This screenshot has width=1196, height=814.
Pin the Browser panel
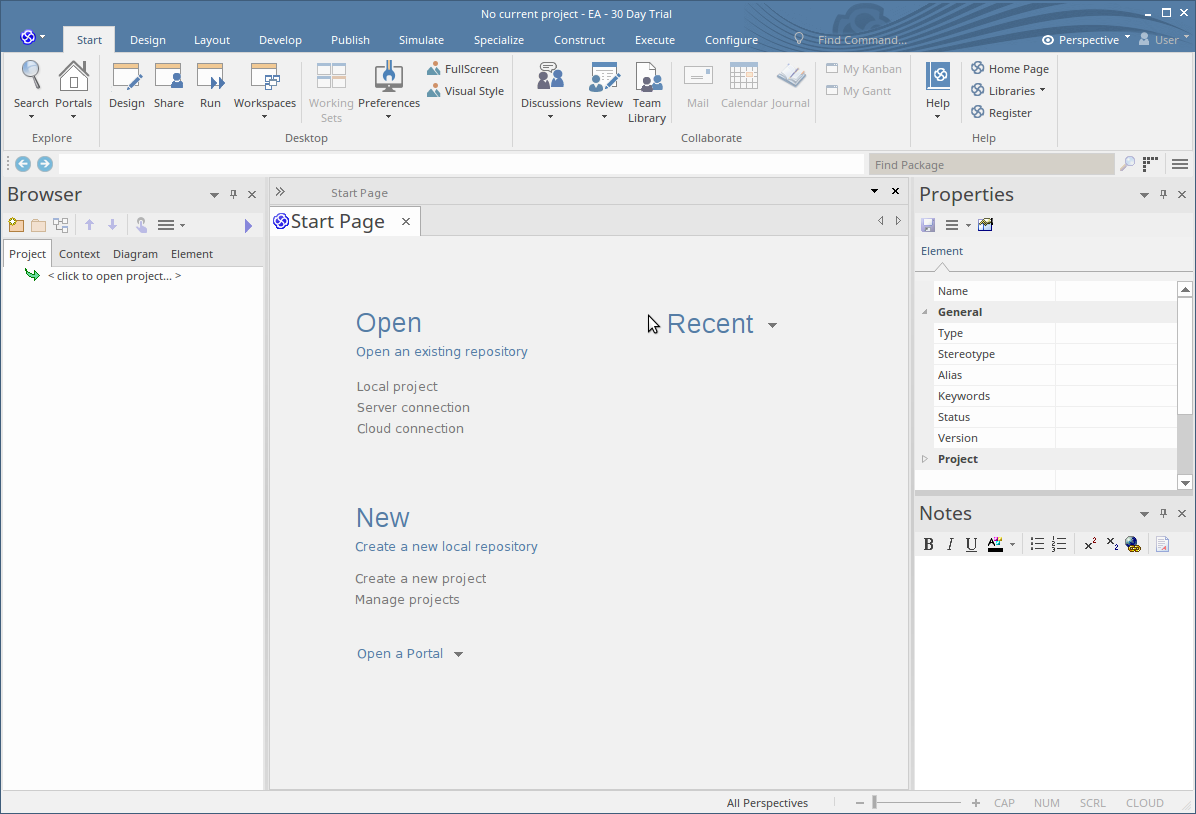coord(233,194)
